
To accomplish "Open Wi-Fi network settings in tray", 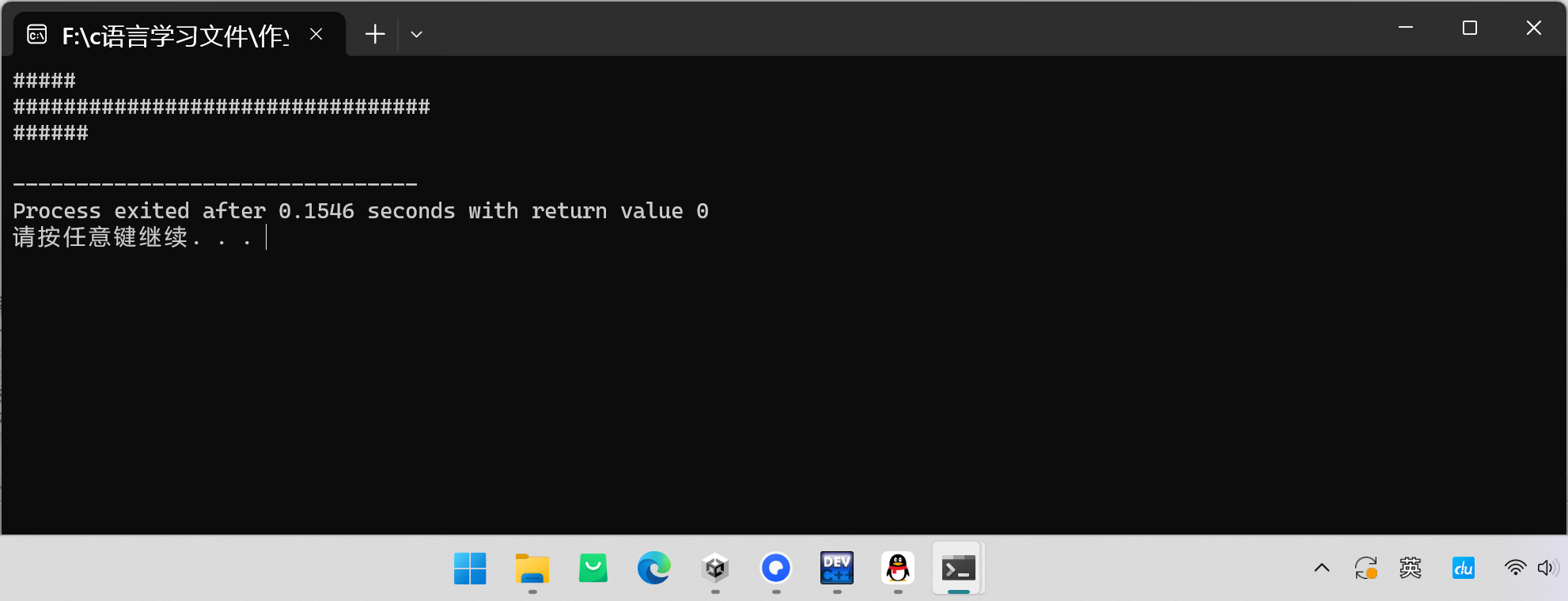I will tap(1515, 568).
